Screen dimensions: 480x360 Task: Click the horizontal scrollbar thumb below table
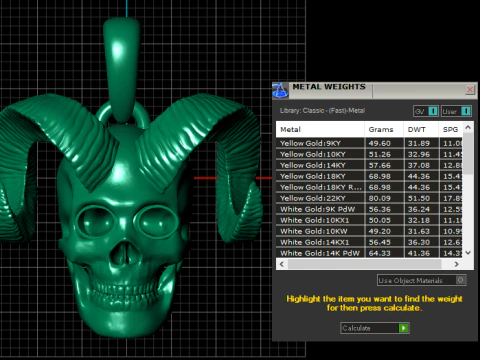[365, 264]
